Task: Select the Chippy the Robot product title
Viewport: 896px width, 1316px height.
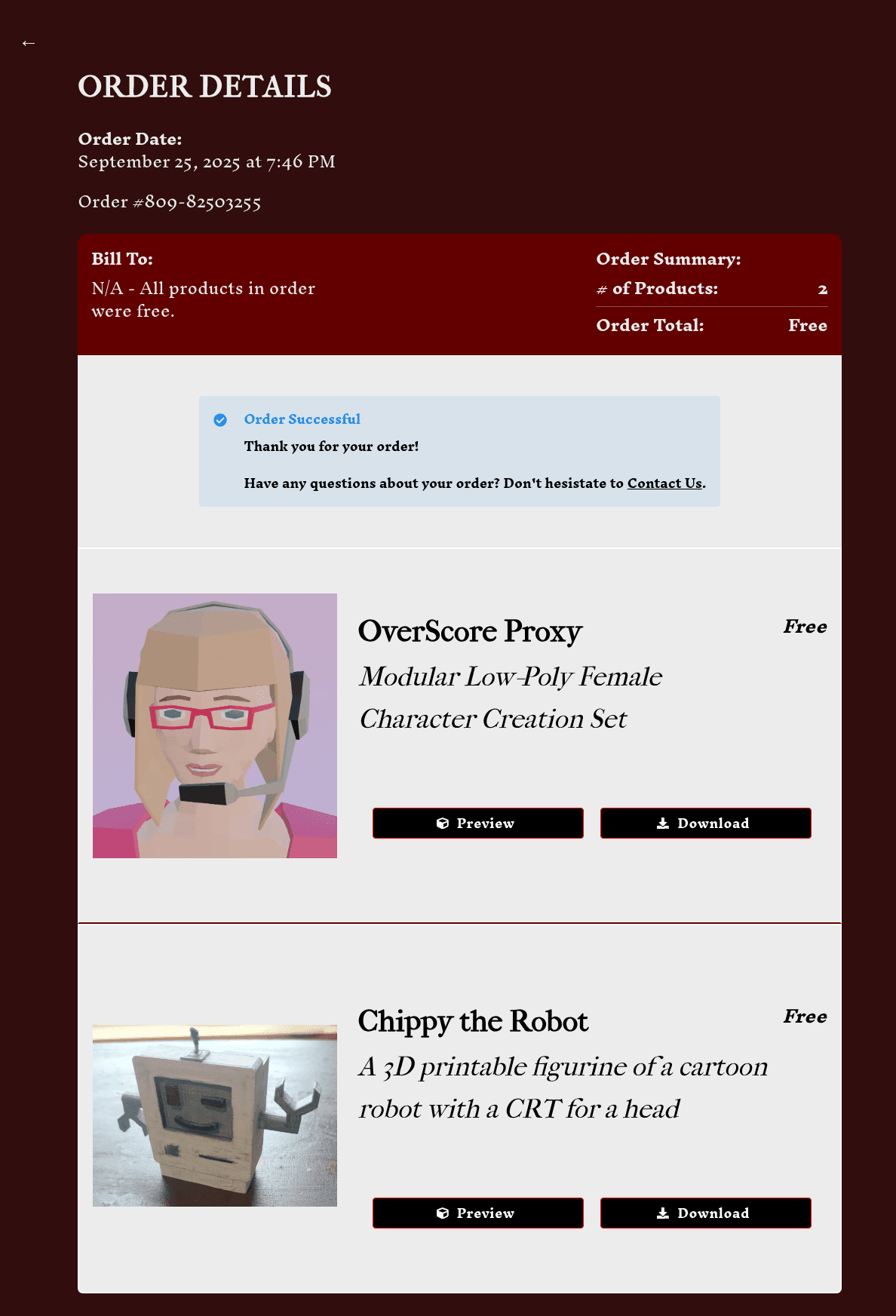Action: (473, 1021)
